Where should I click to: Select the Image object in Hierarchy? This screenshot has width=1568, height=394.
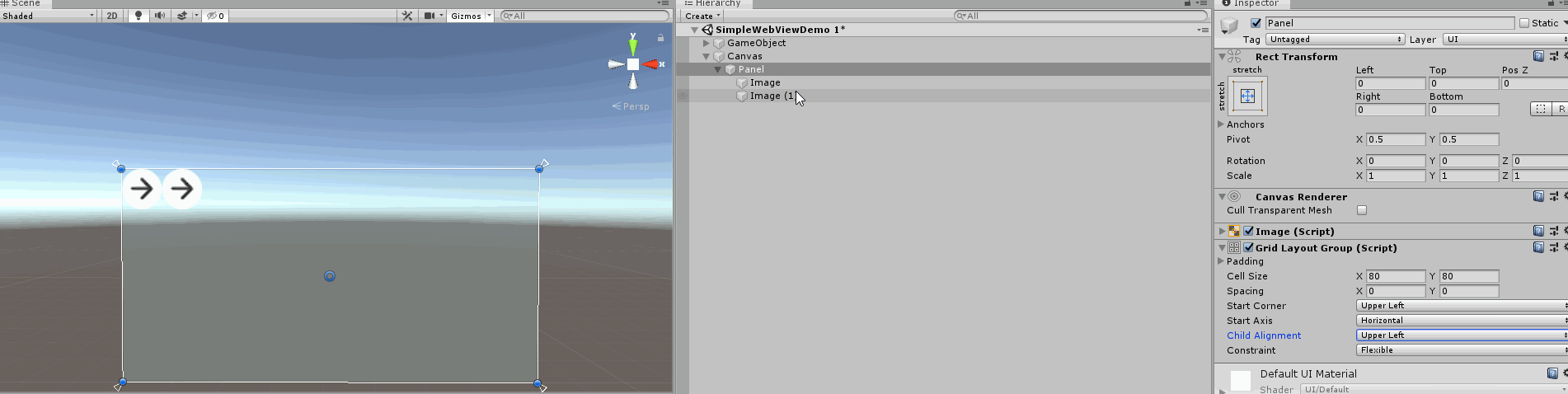click(765, 82)
